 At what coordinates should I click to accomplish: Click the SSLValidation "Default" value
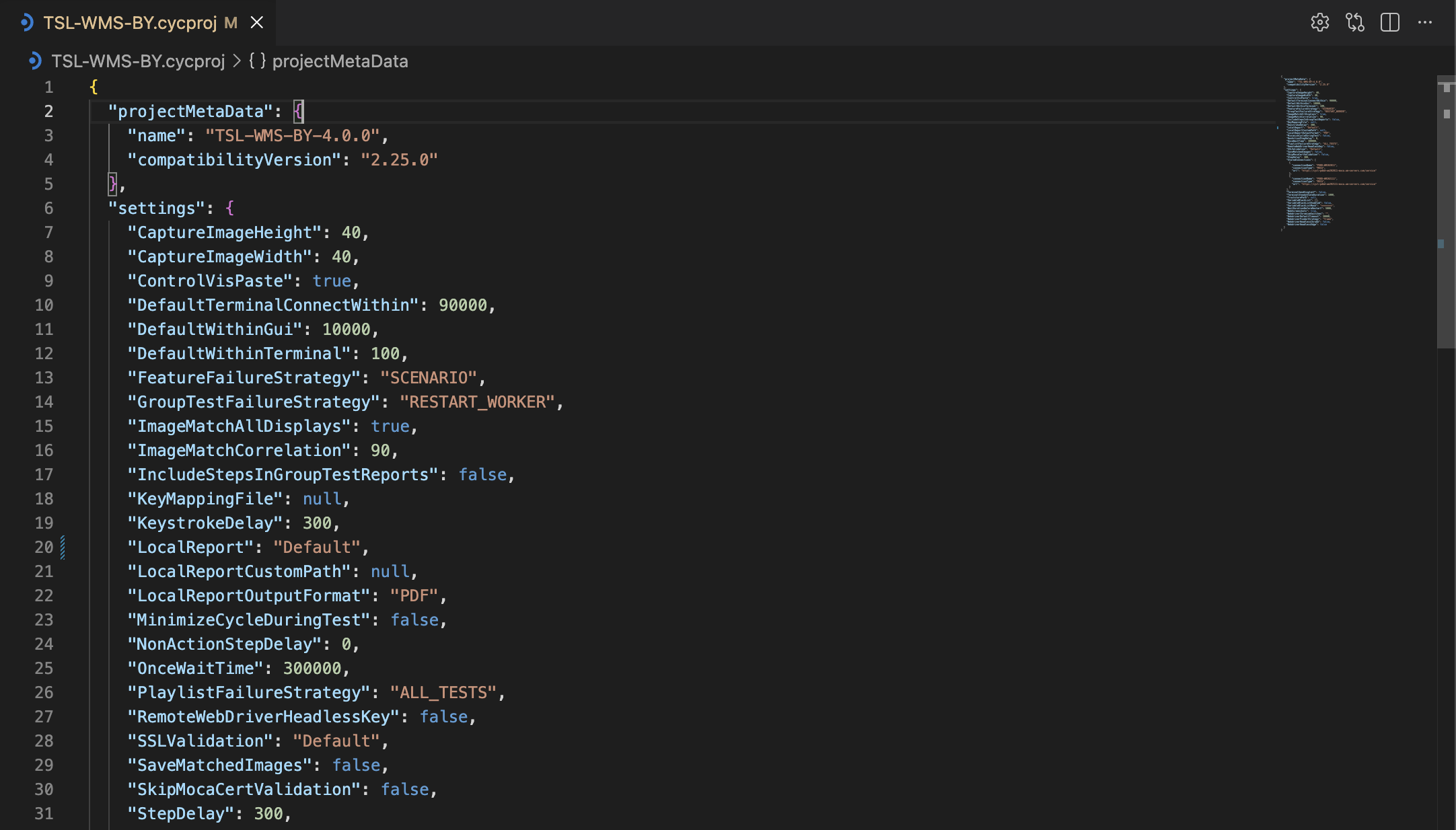pos(336,741)
